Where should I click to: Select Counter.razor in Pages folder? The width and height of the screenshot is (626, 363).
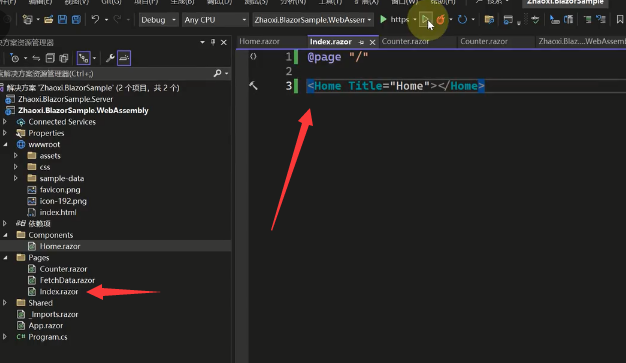pos(63,269)
